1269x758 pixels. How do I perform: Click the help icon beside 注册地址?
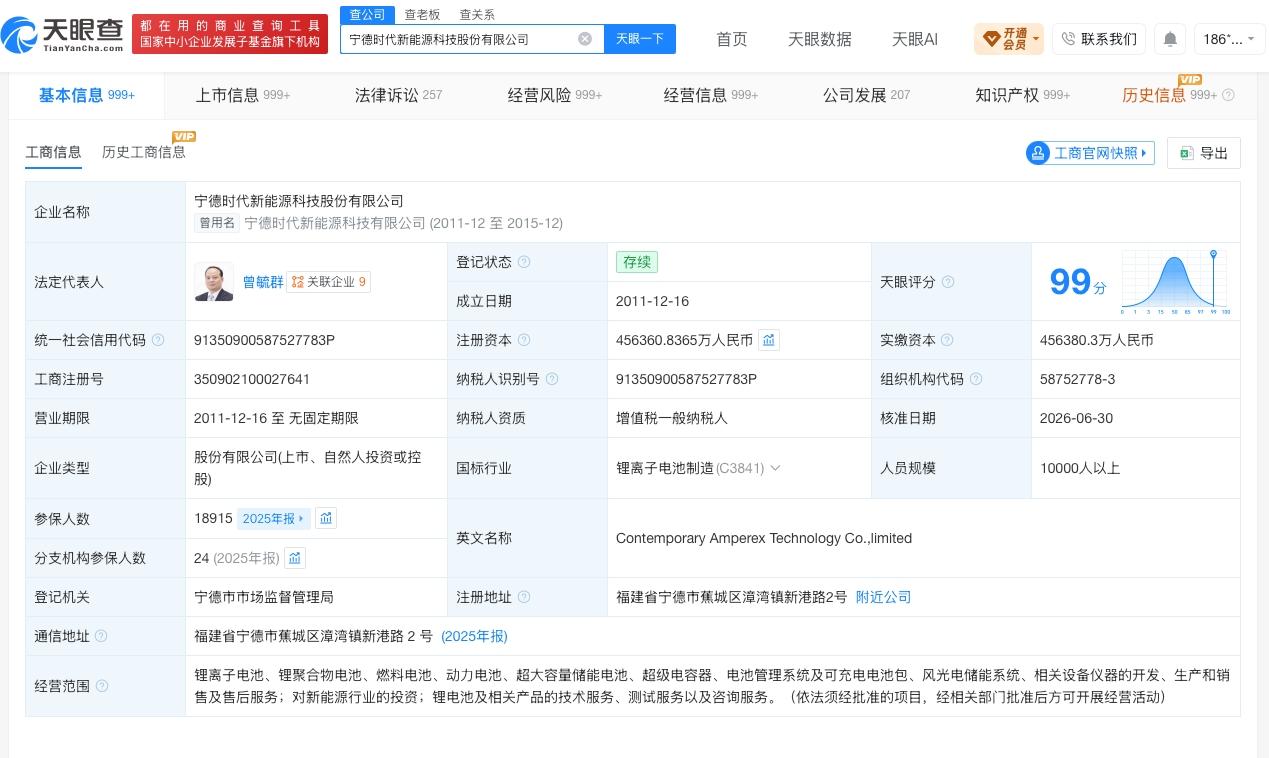[524, 597]
